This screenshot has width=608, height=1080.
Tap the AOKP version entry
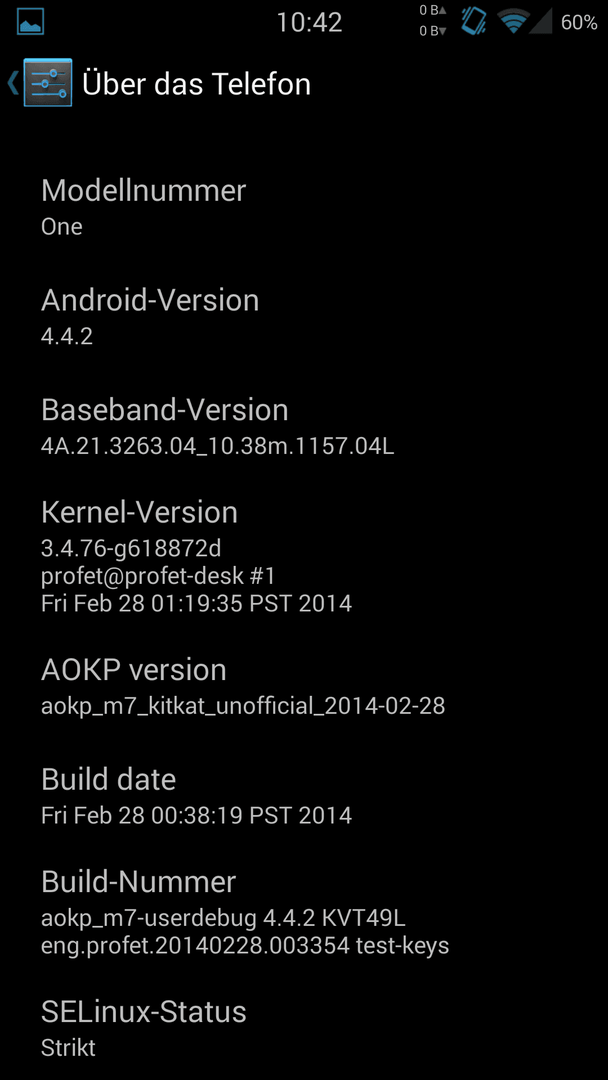coord(304,687)
